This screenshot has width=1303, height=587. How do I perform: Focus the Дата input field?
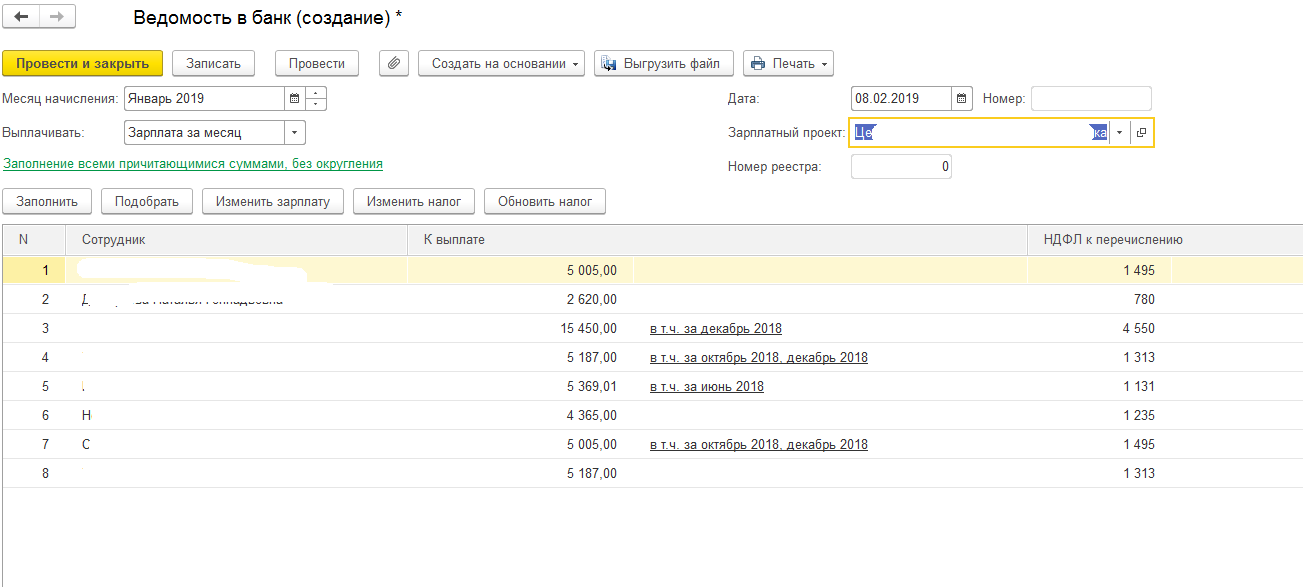901,99
